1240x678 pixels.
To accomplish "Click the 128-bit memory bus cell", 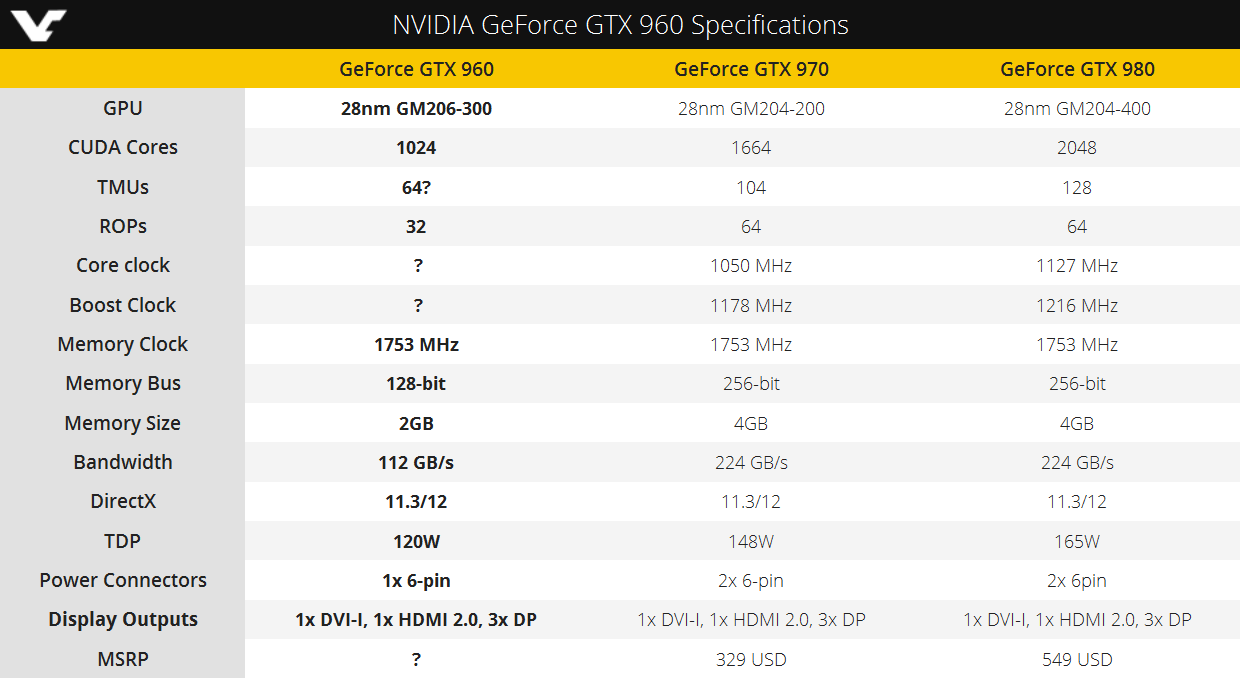I will pyautogui.click(x=416, y=383).
